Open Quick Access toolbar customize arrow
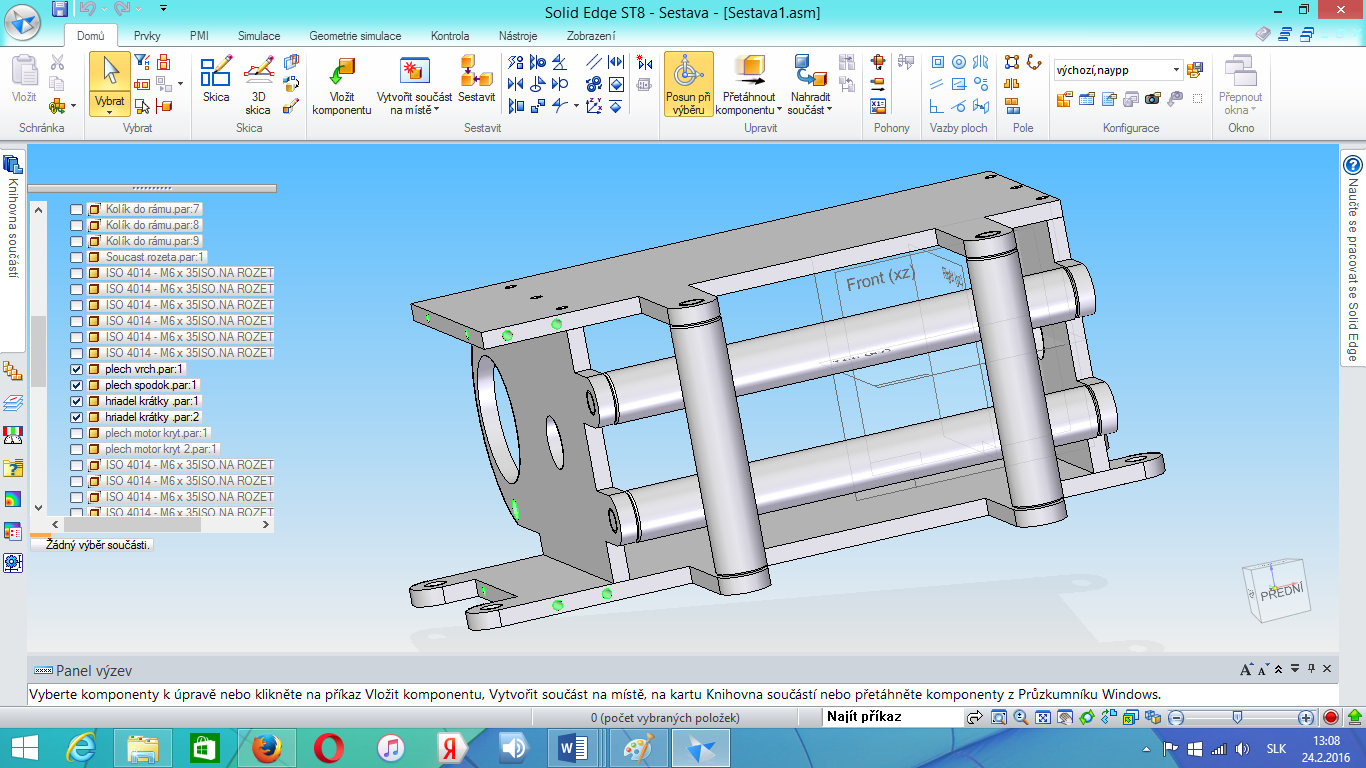 [163, 9]
